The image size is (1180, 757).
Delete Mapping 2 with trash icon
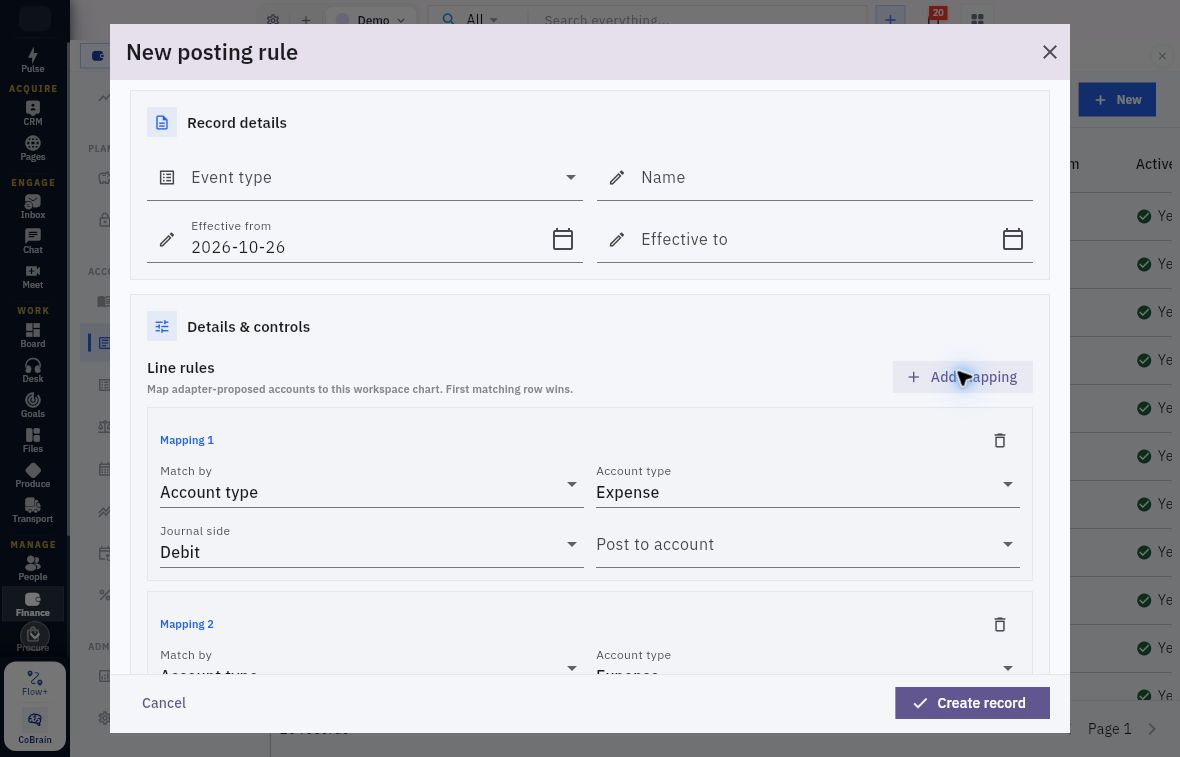coord(999,624)
